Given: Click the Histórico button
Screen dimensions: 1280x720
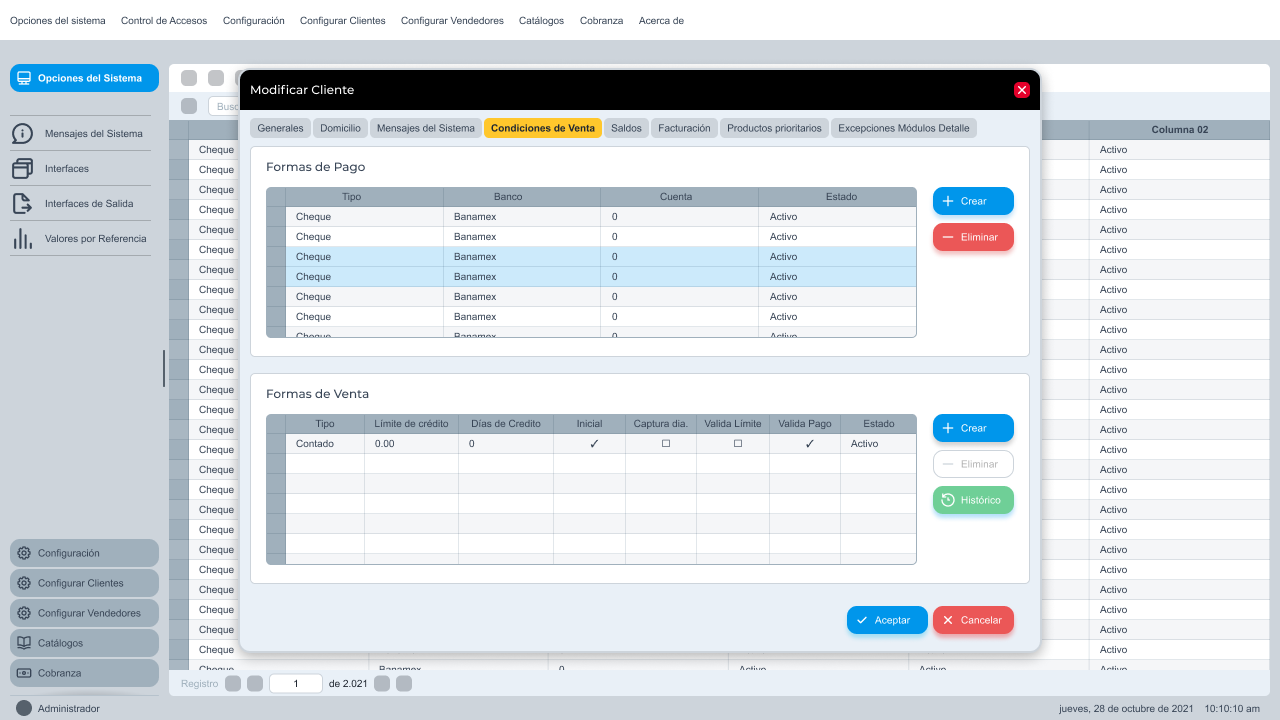Looking at the screenshot, I should click(x=973, y=500).
